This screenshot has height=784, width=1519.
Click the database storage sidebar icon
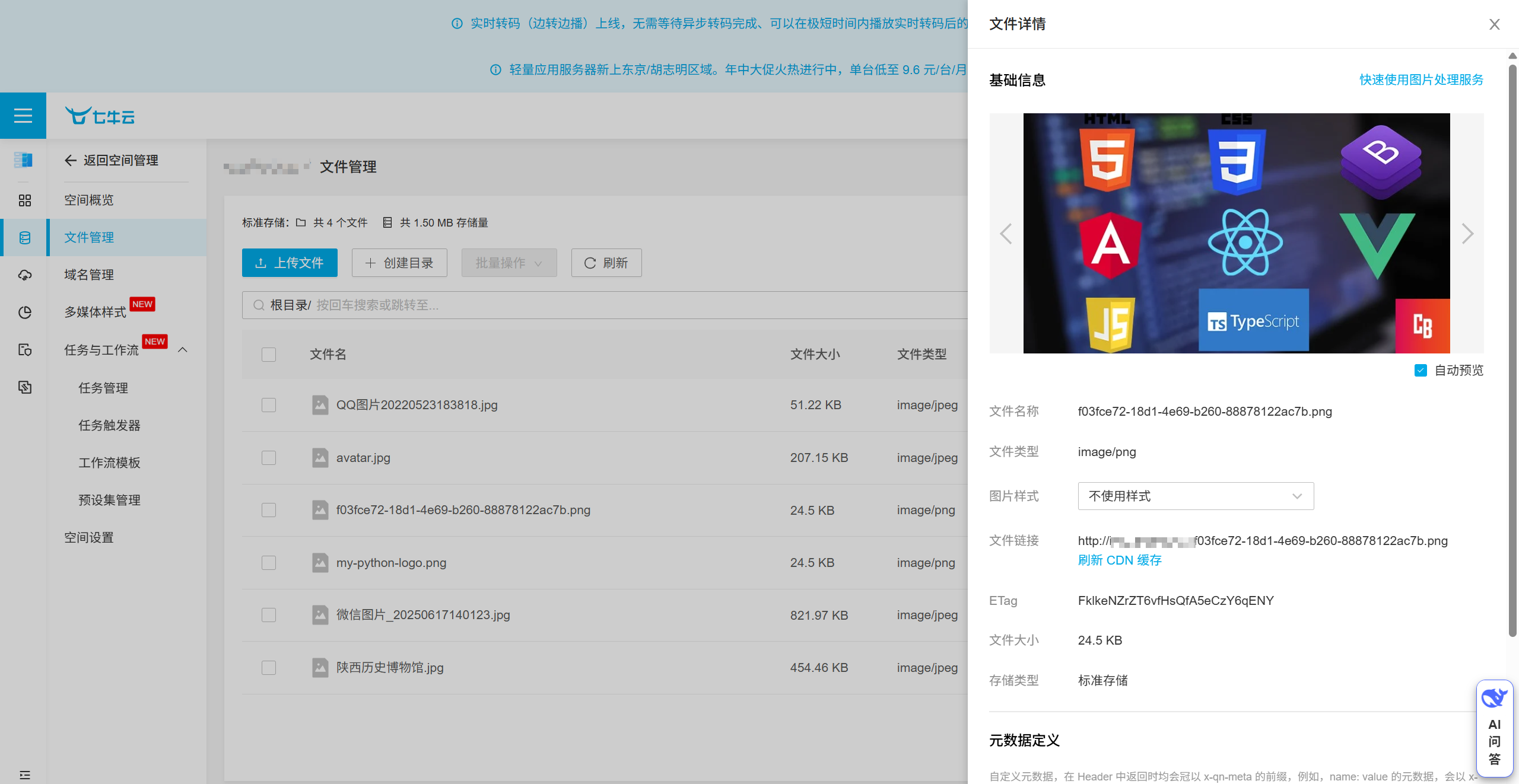click(24, 238)
